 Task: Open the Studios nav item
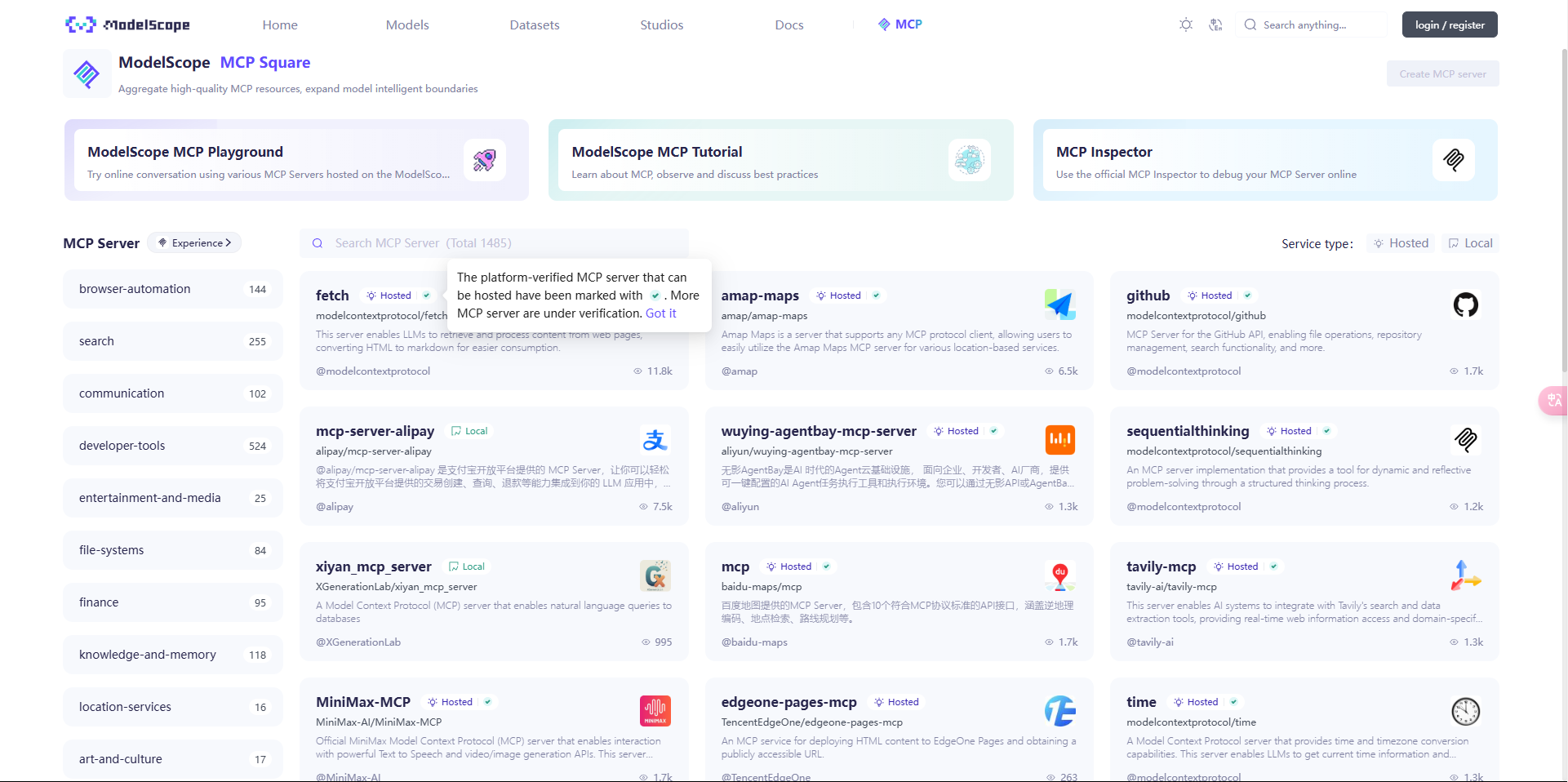click(662, 24)
